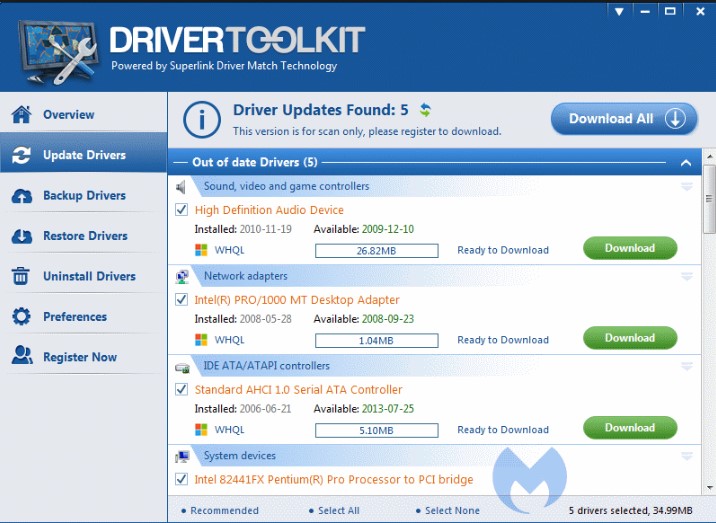
Task: Click the Download All button
Action: [x=624, y=119]
